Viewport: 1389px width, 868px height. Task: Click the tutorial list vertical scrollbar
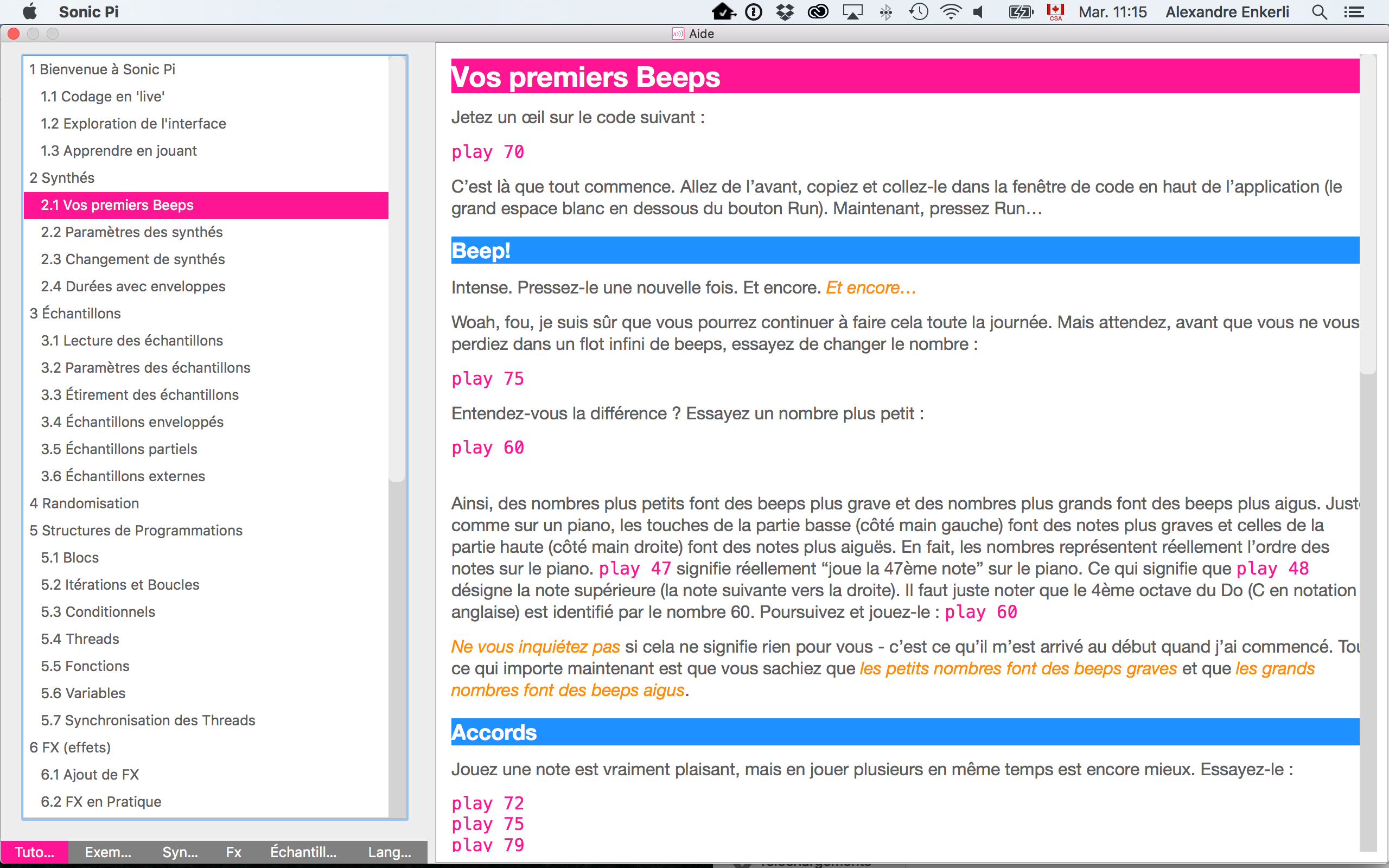click(397, 270)
